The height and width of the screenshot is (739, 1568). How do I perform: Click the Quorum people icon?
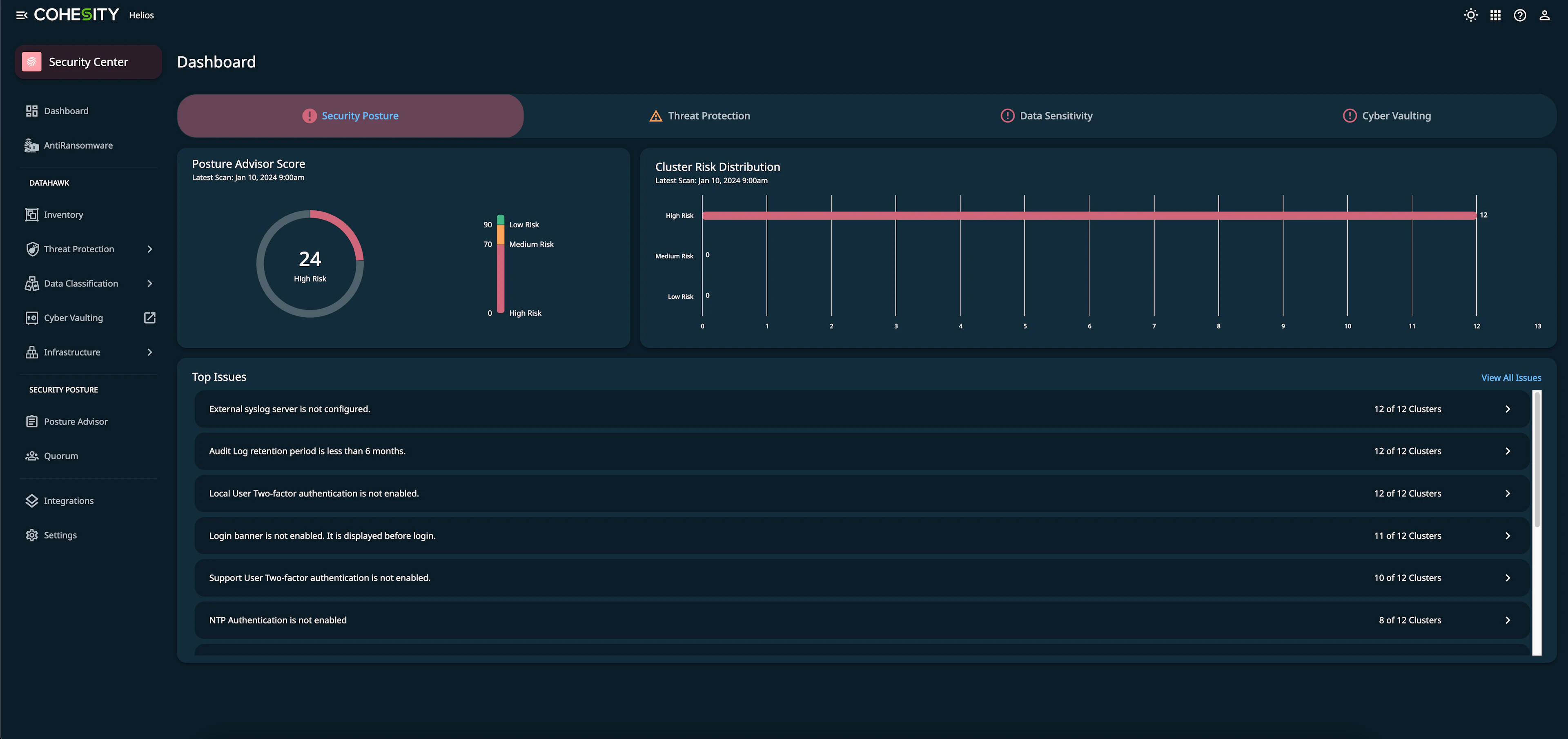click(x=32, y=455)
